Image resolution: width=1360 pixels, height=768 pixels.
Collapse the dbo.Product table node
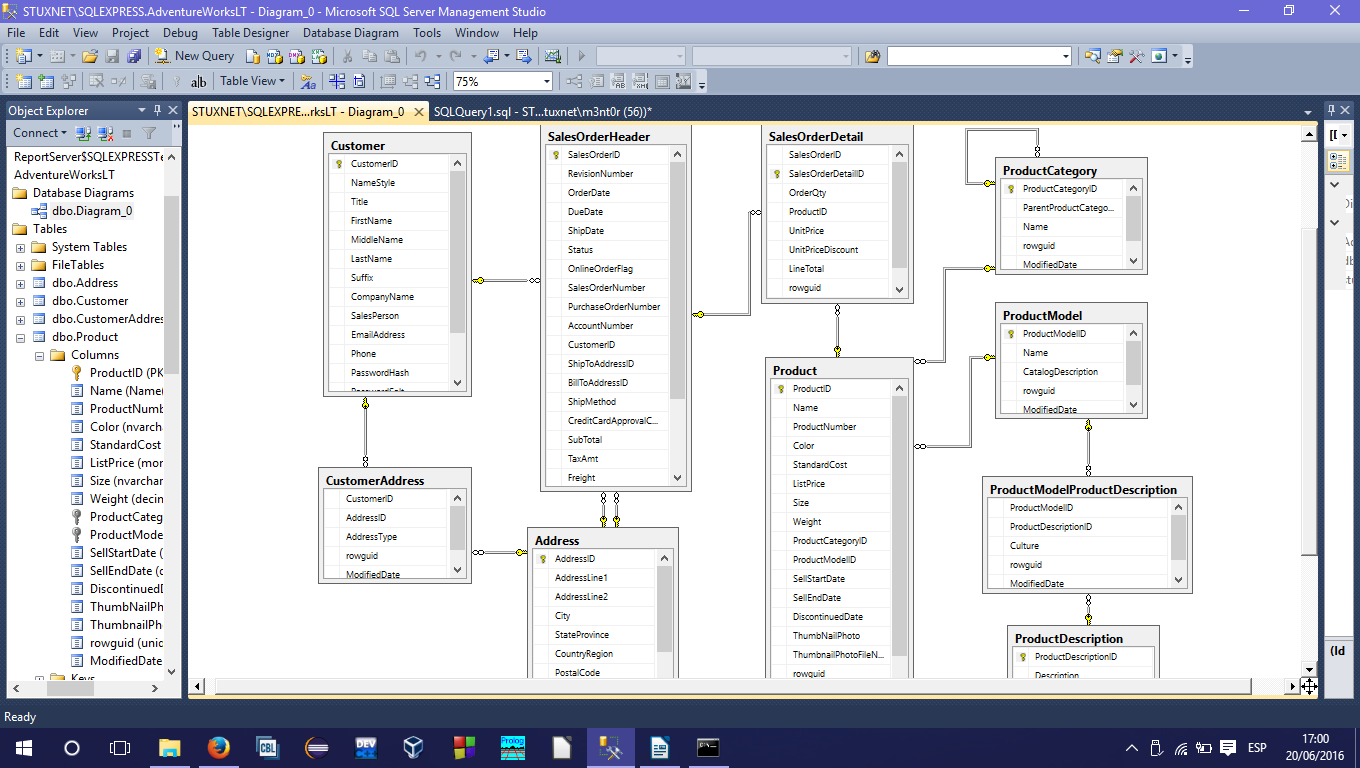point(20,337)
